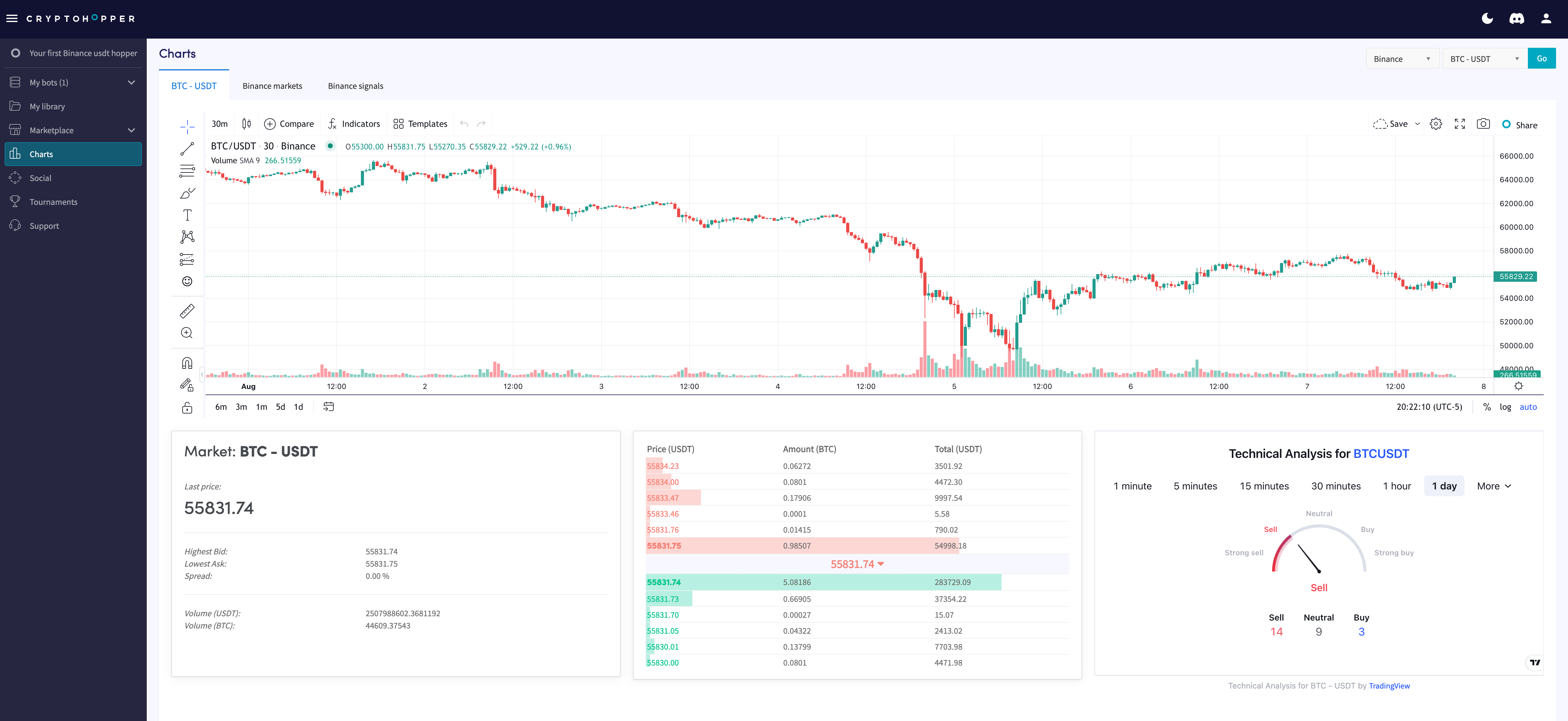
Task: Open the TradingView link
Action: pos(1389,686)
